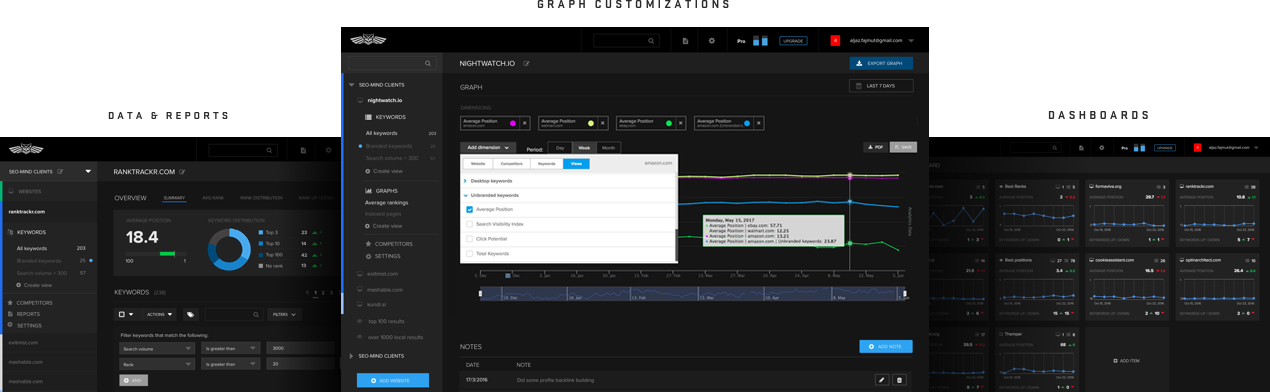This screenshot has height=392, width=1270.
Task: Open COMPETITORS section in center sidebar
Action: [x=393, y=244]
